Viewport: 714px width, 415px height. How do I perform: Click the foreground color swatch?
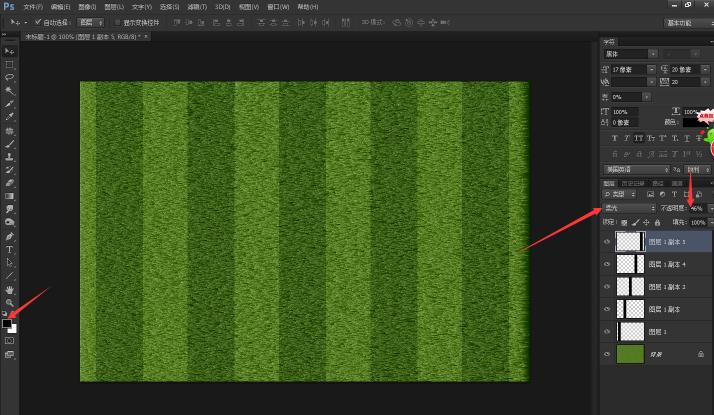click(7, 323)
